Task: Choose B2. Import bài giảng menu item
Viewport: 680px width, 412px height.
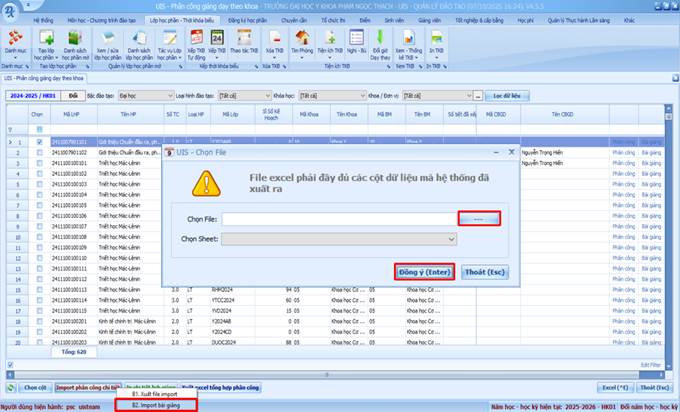Action: coord(156,405)
